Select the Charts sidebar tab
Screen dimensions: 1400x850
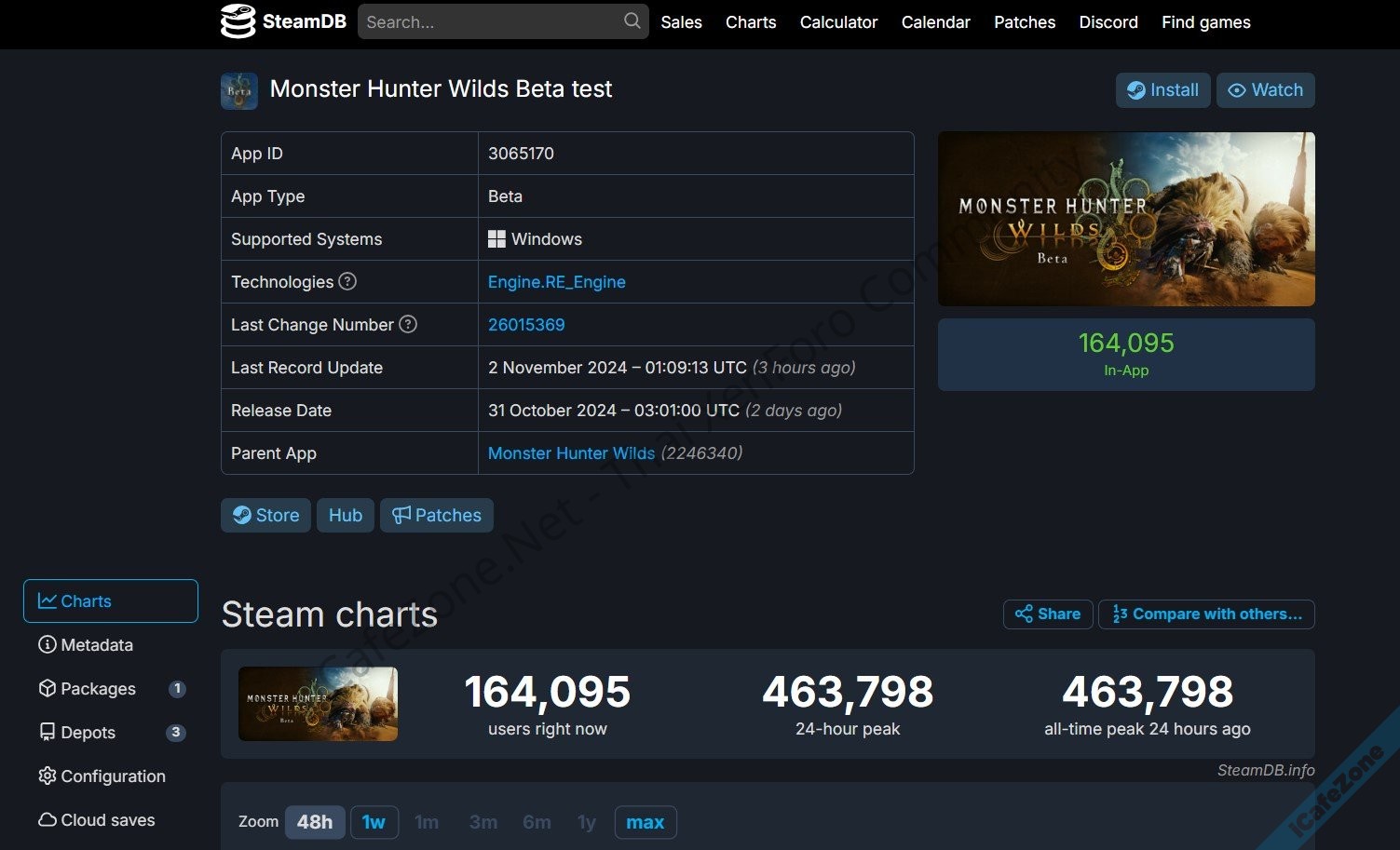pyautogui.click(x=111, y=601)
